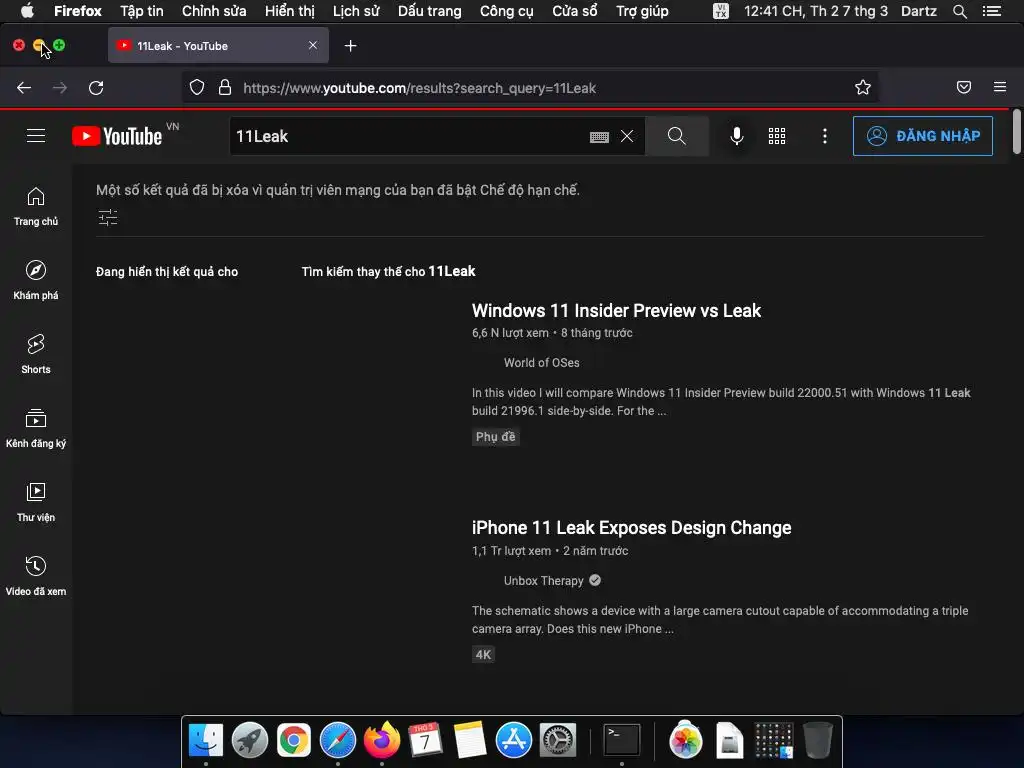1024x768 pixels.
Task: Go back in Firefox
Action: (24, 88)
